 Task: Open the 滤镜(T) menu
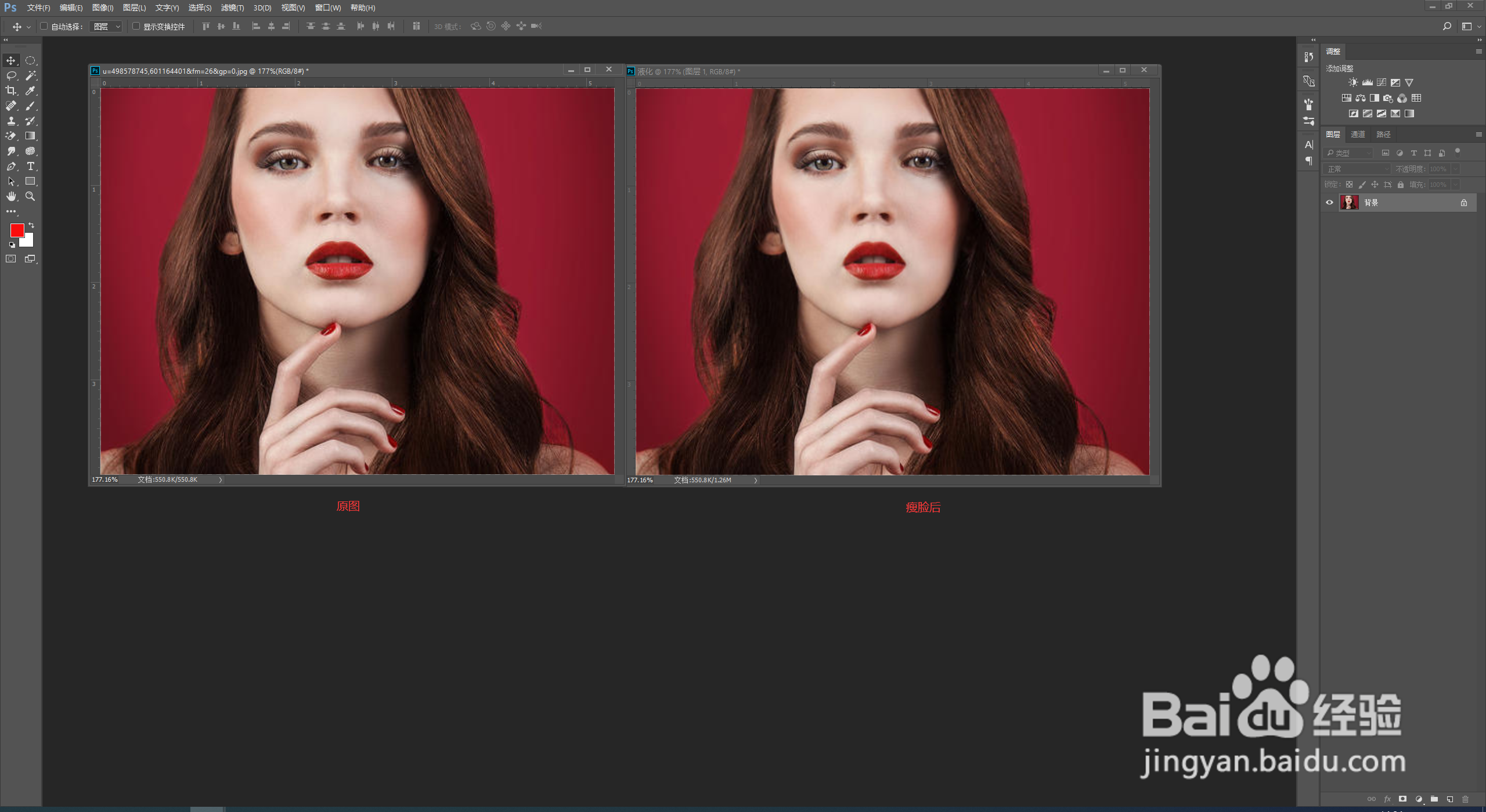(232, 8)
